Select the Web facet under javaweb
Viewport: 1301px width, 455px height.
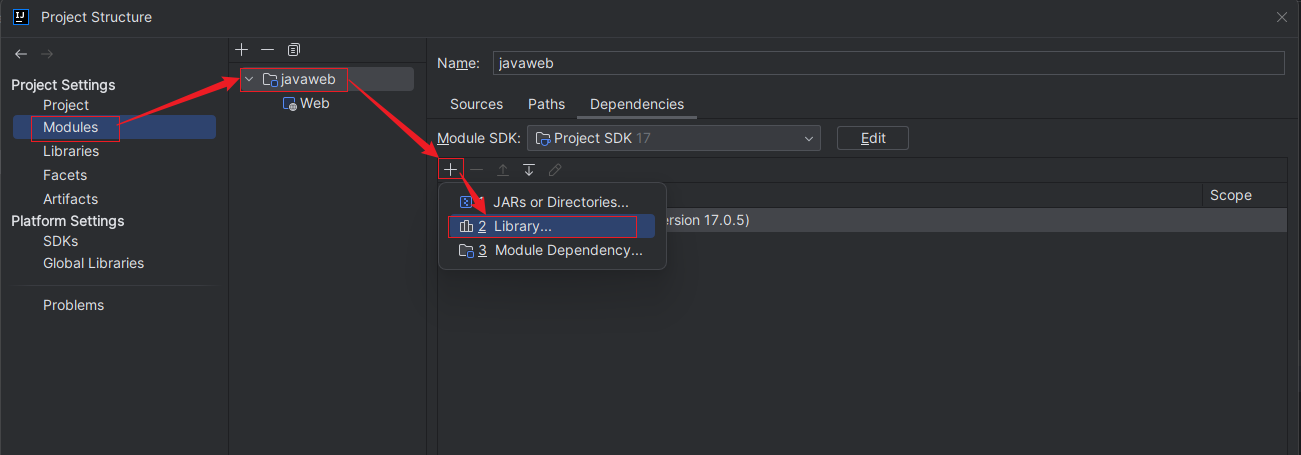tap(314, 103)
